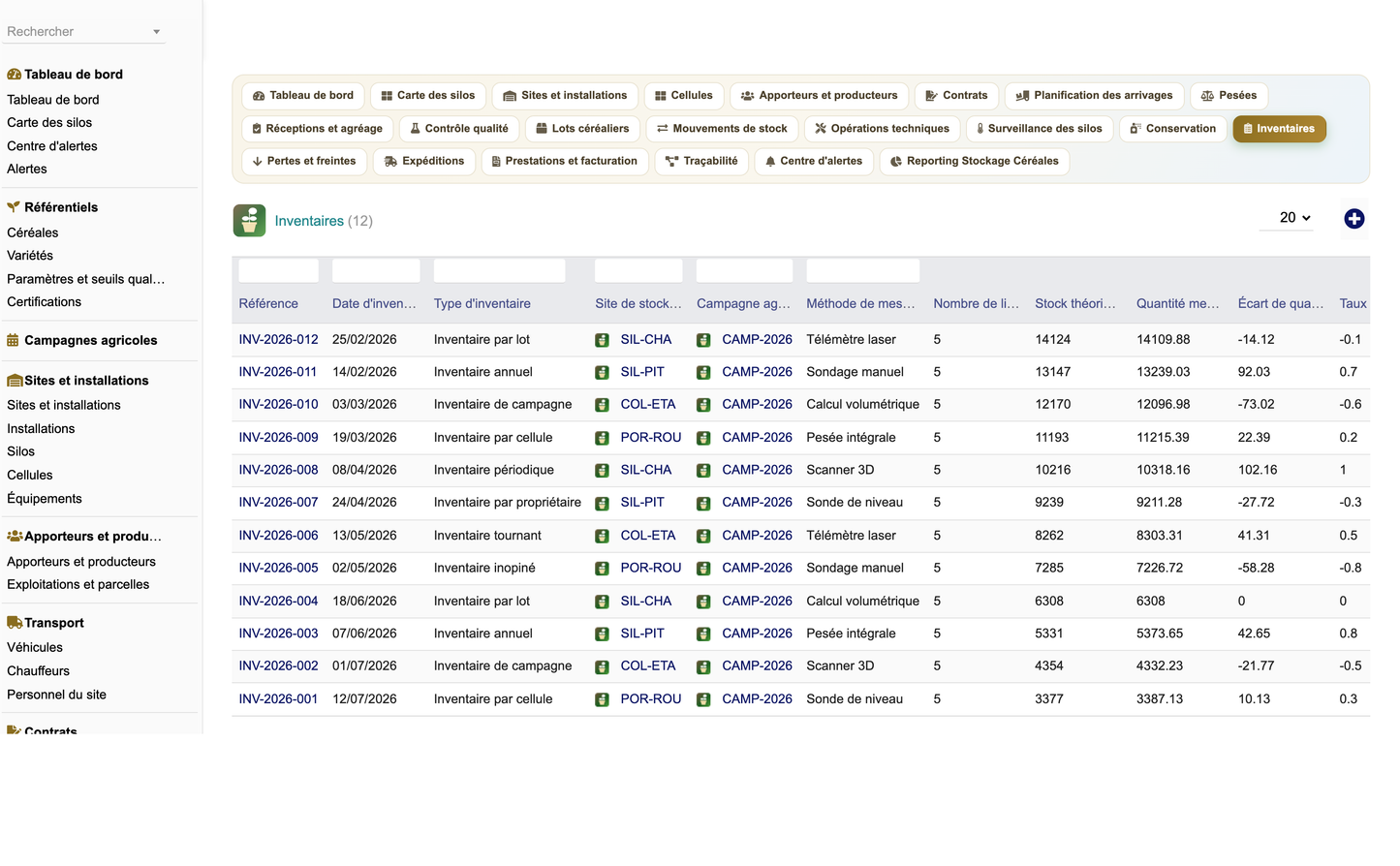The width and height of the screenshot is (1400, 866).
Task: Switch to the Cellules tab
Action: coord(683,96)
